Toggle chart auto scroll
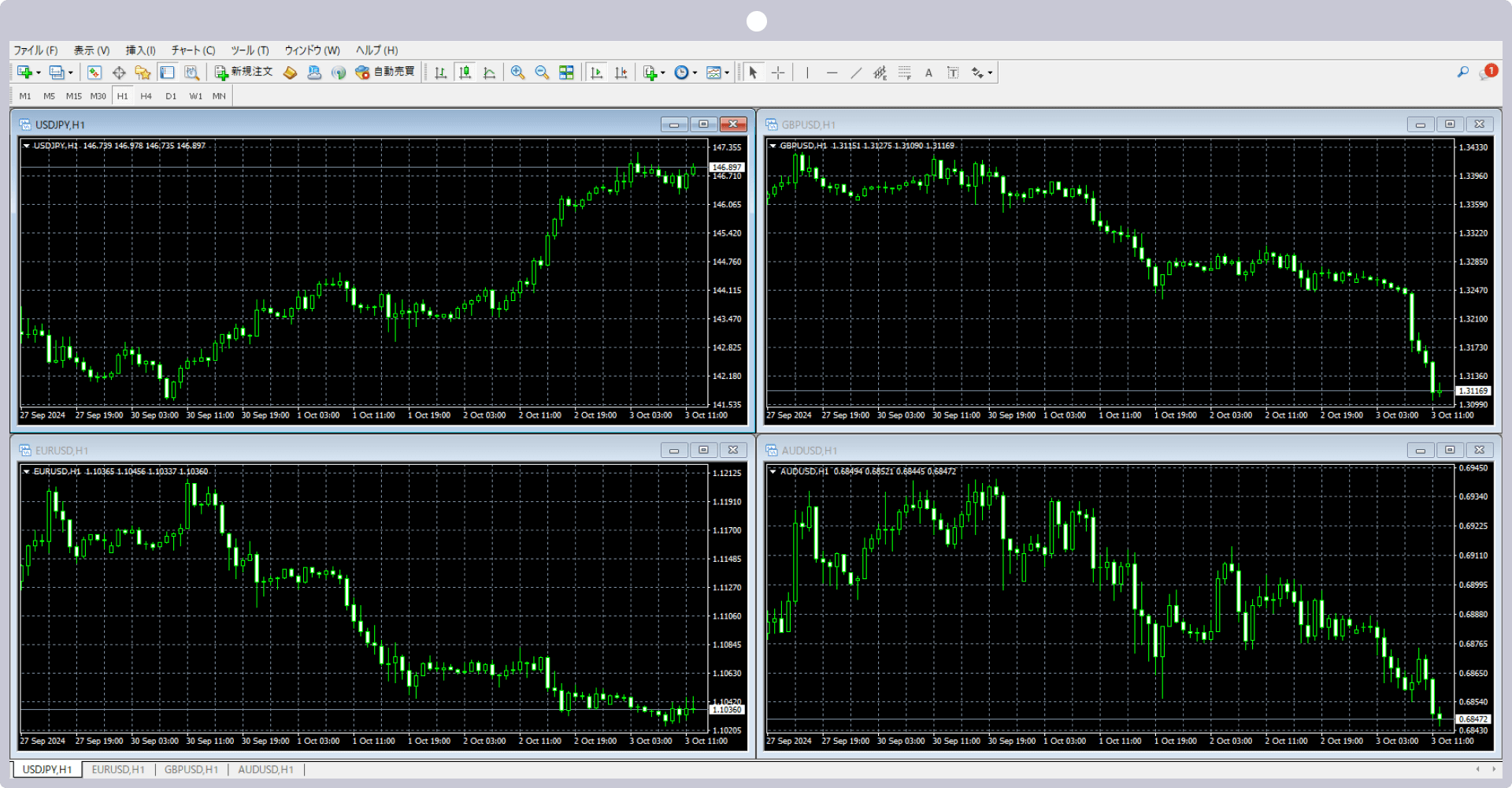This screenshot has width=1512, height=788. (596, 72)
